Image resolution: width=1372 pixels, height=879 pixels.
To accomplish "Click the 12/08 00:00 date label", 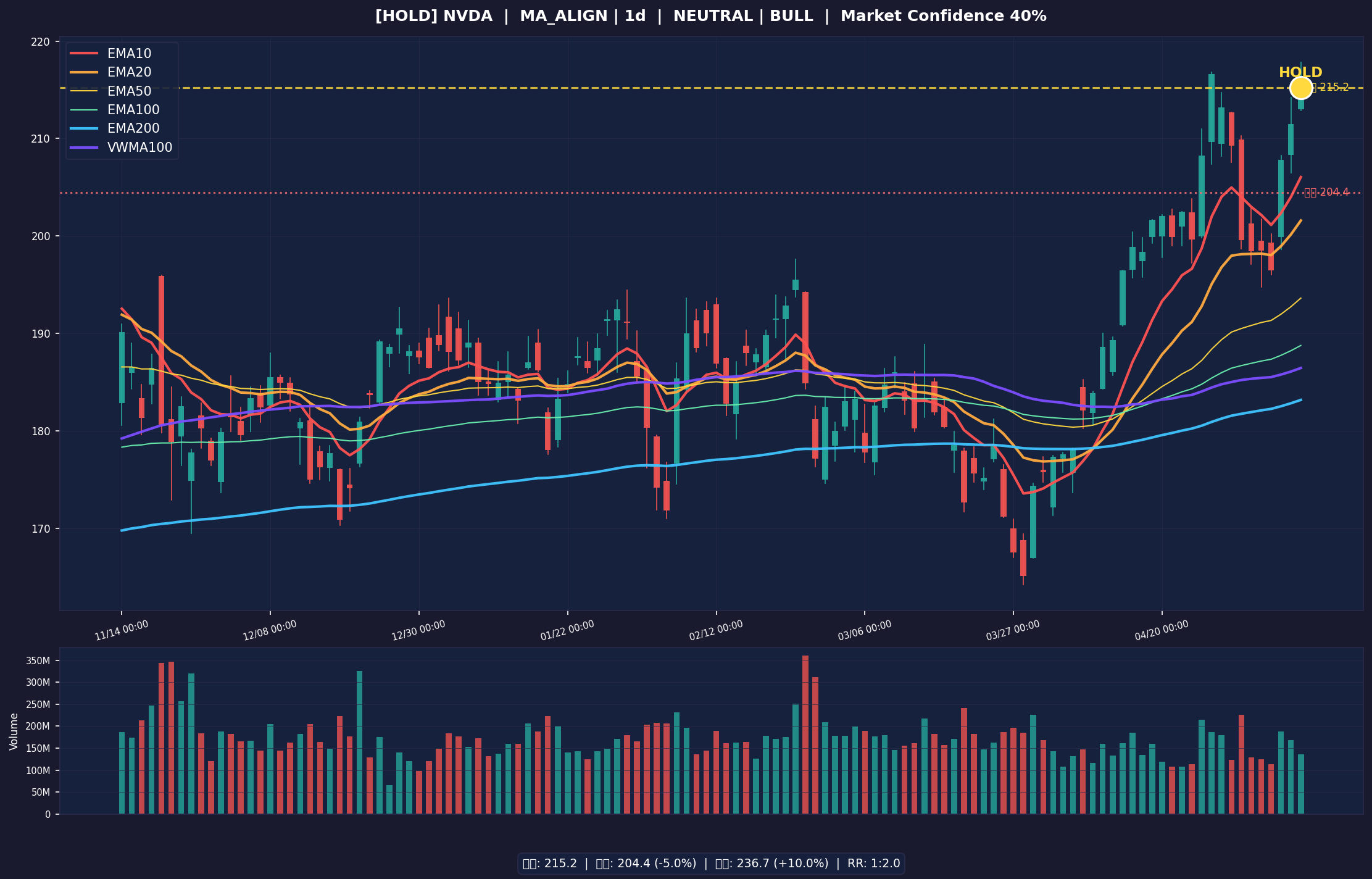I will [x=270, y=630].
